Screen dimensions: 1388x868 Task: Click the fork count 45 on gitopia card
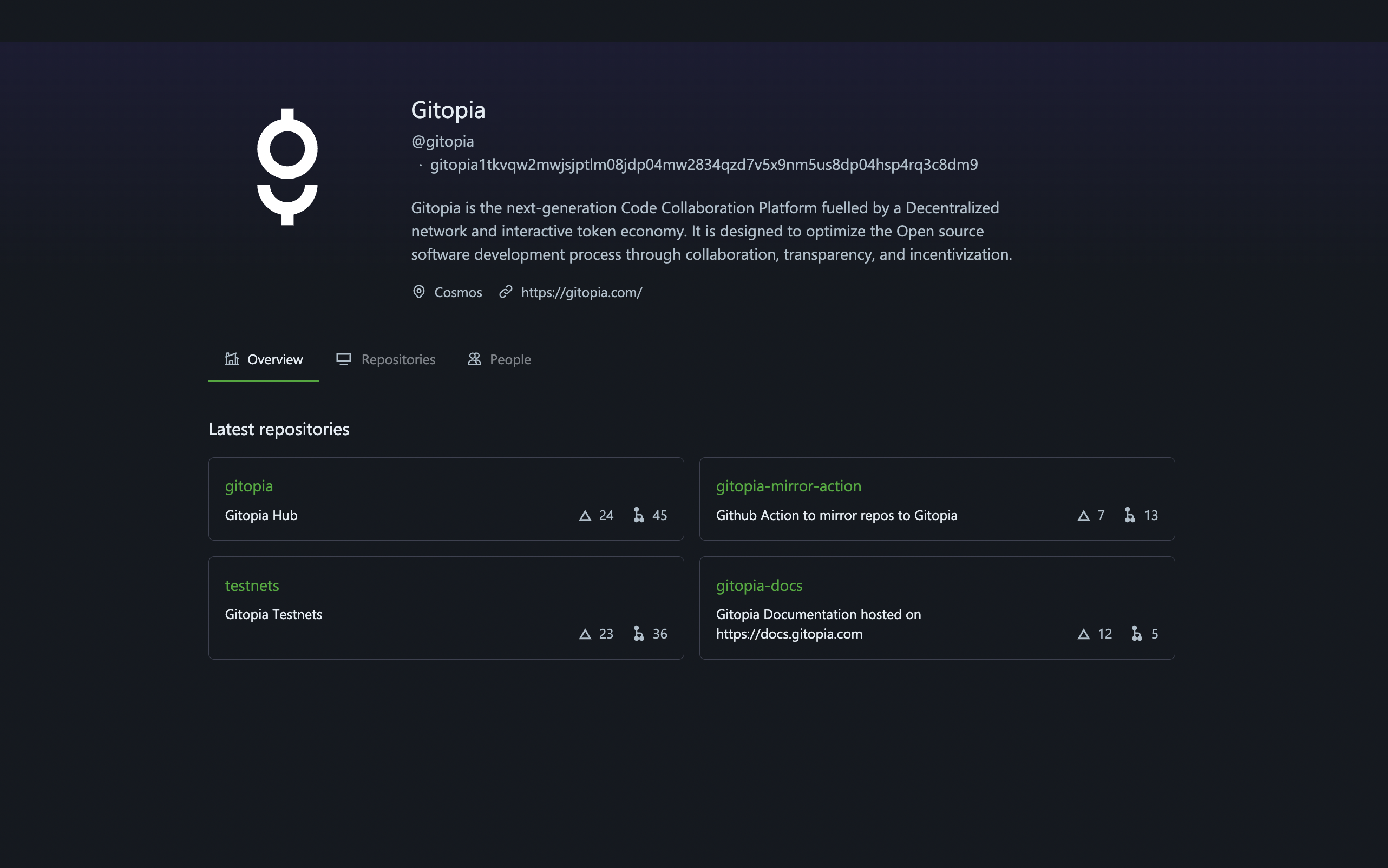(x=659, y=515)
